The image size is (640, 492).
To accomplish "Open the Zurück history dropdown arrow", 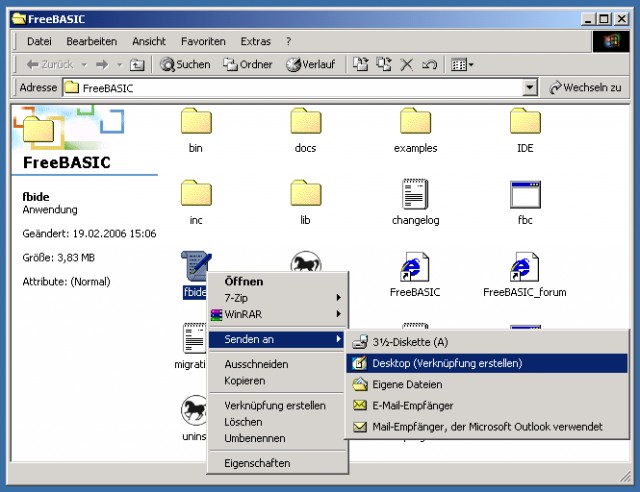I will click(84, 65).
